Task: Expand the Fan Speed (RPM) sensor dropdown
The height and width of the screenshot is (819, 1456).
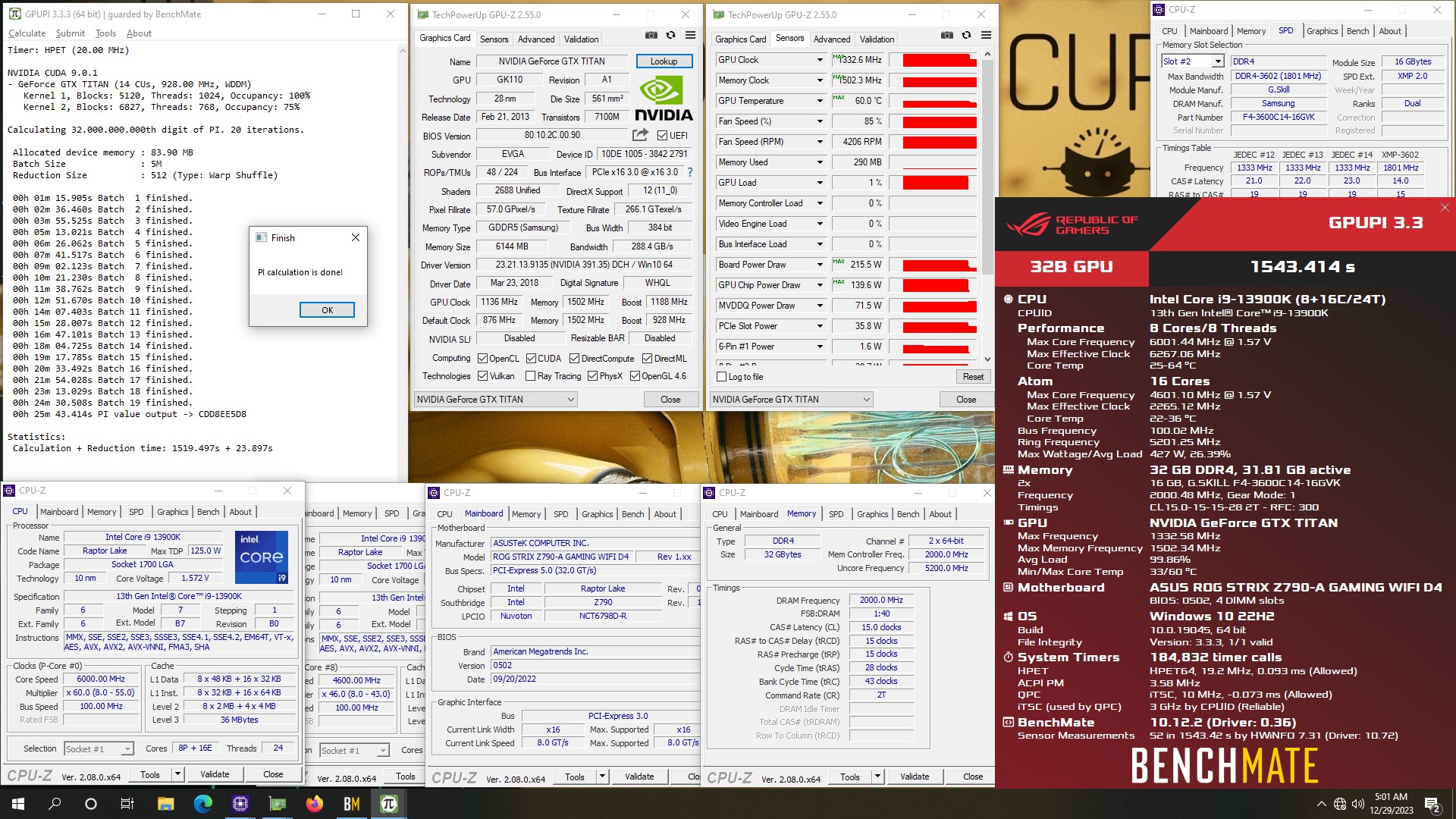Action: coord(820,142)
